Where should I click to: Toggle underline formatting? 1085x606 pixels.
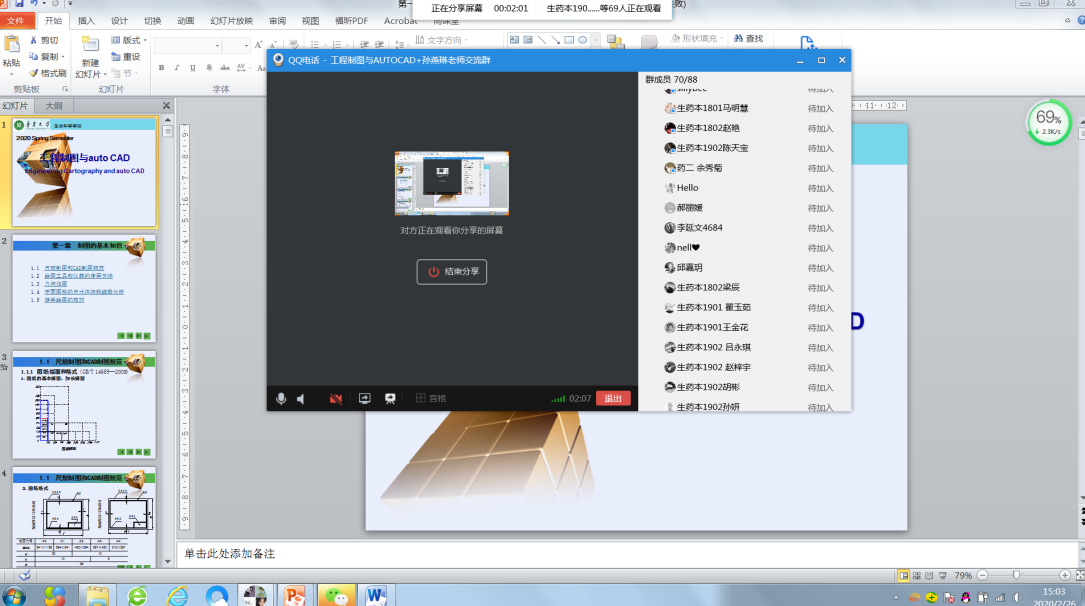tap(192, 67)
